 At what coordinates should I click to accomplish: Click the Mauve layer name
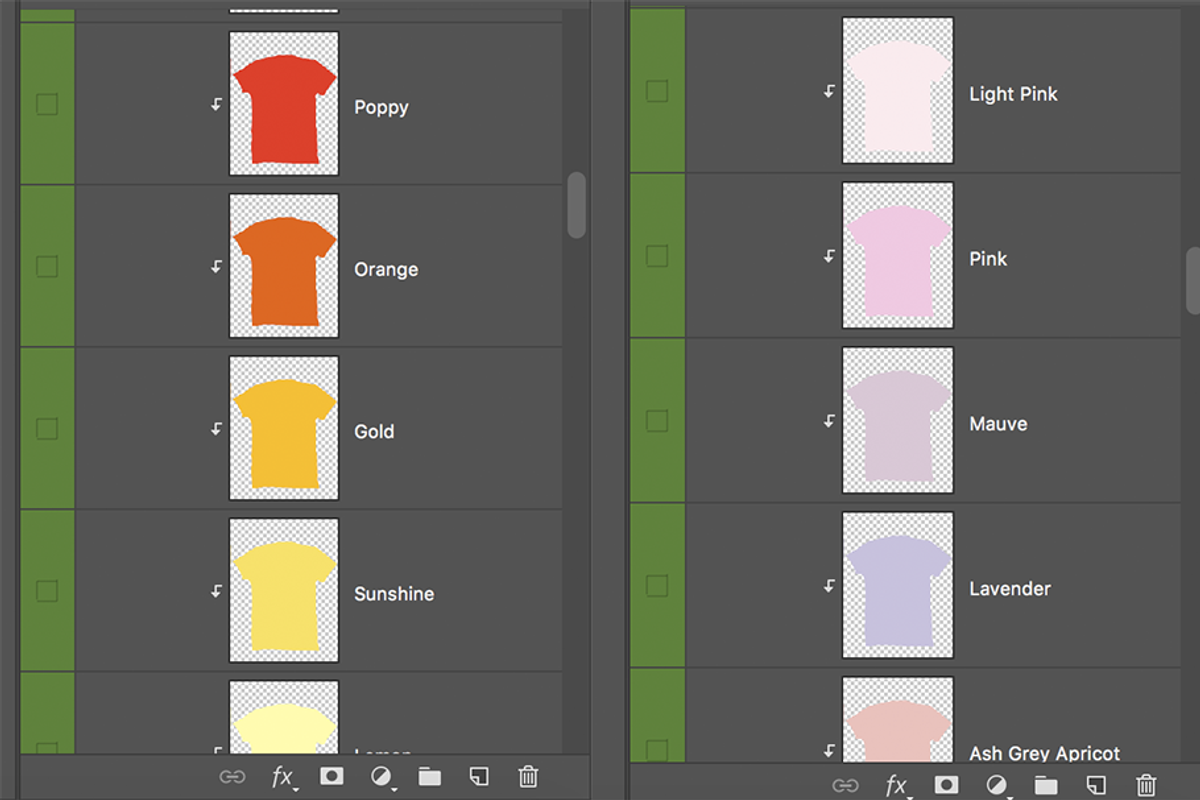(x=998, y=424)
